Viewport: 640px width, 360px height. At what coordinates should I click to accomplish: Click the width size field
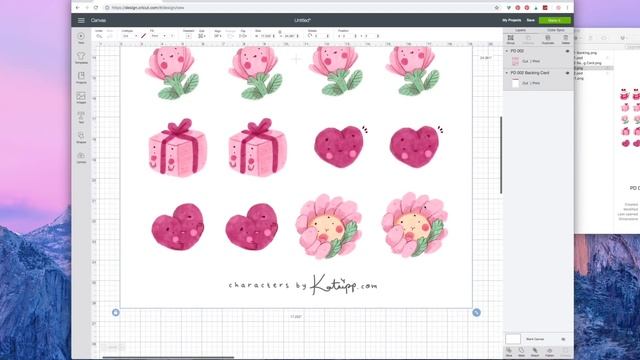[266, 36]
